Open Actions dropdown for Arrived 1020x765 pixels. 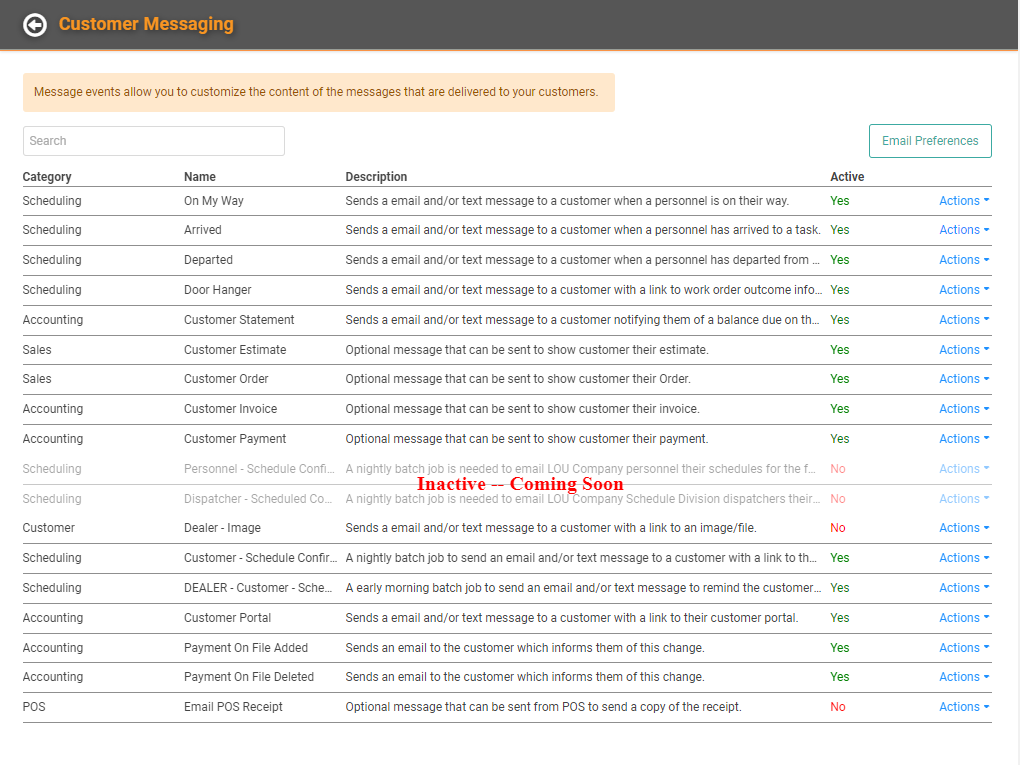(x=964, y=230)
